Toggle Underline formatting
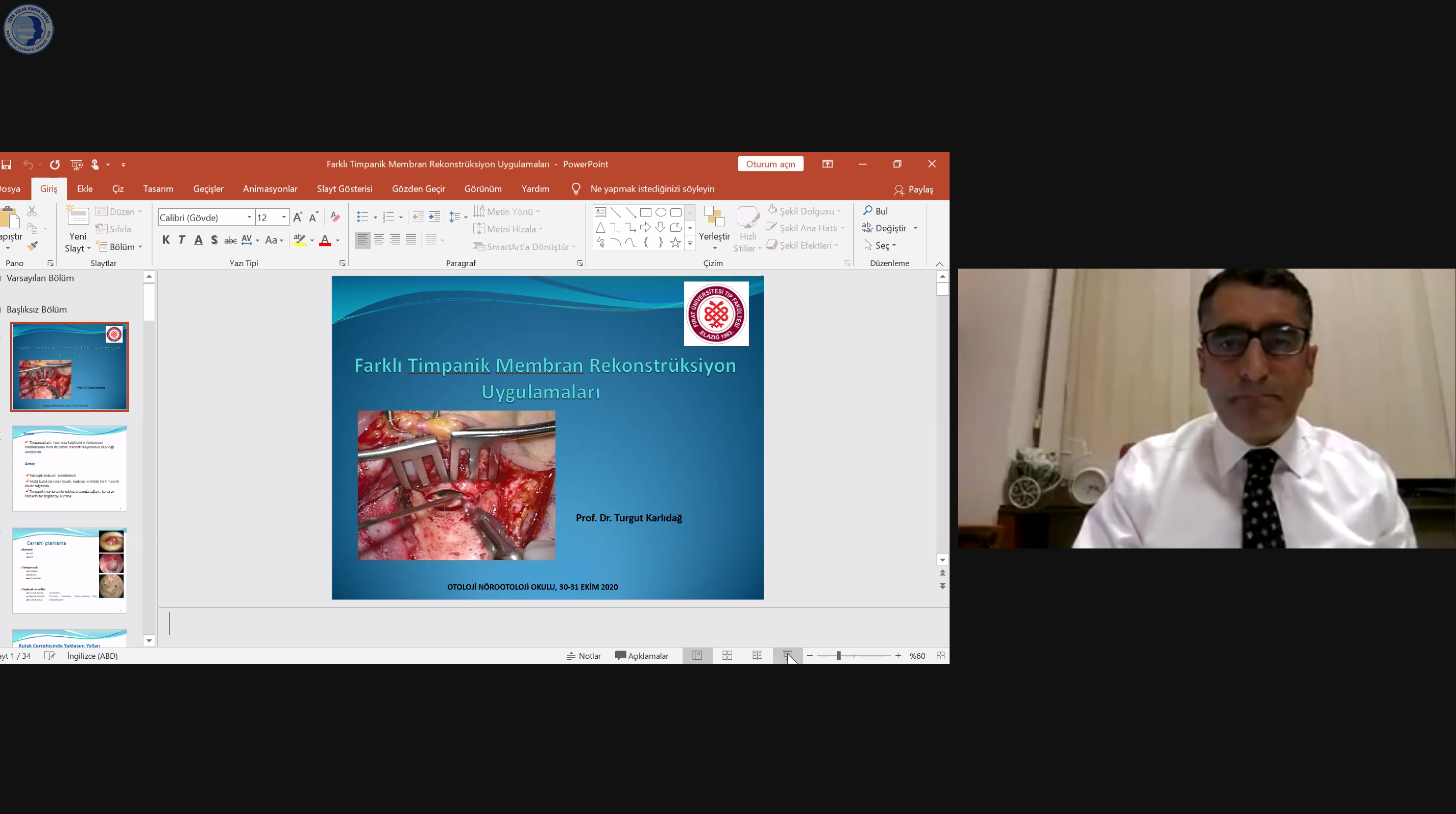The width and height of the screenshot is (1456, 814). 199,240
